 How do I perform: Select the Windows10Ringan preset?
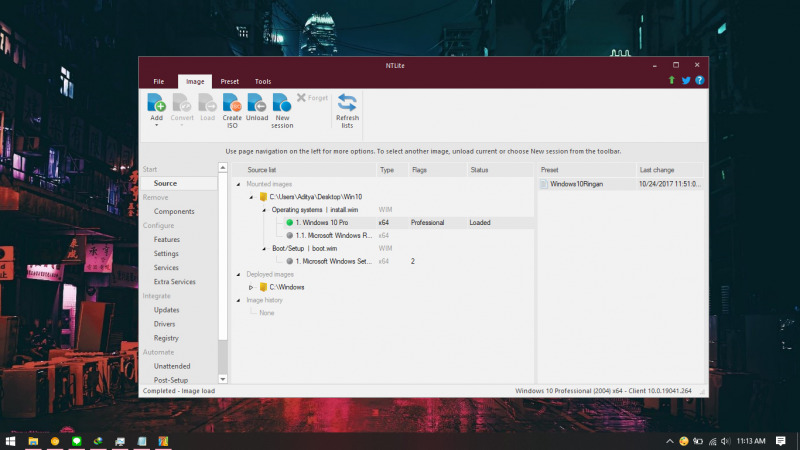[620, 184]
